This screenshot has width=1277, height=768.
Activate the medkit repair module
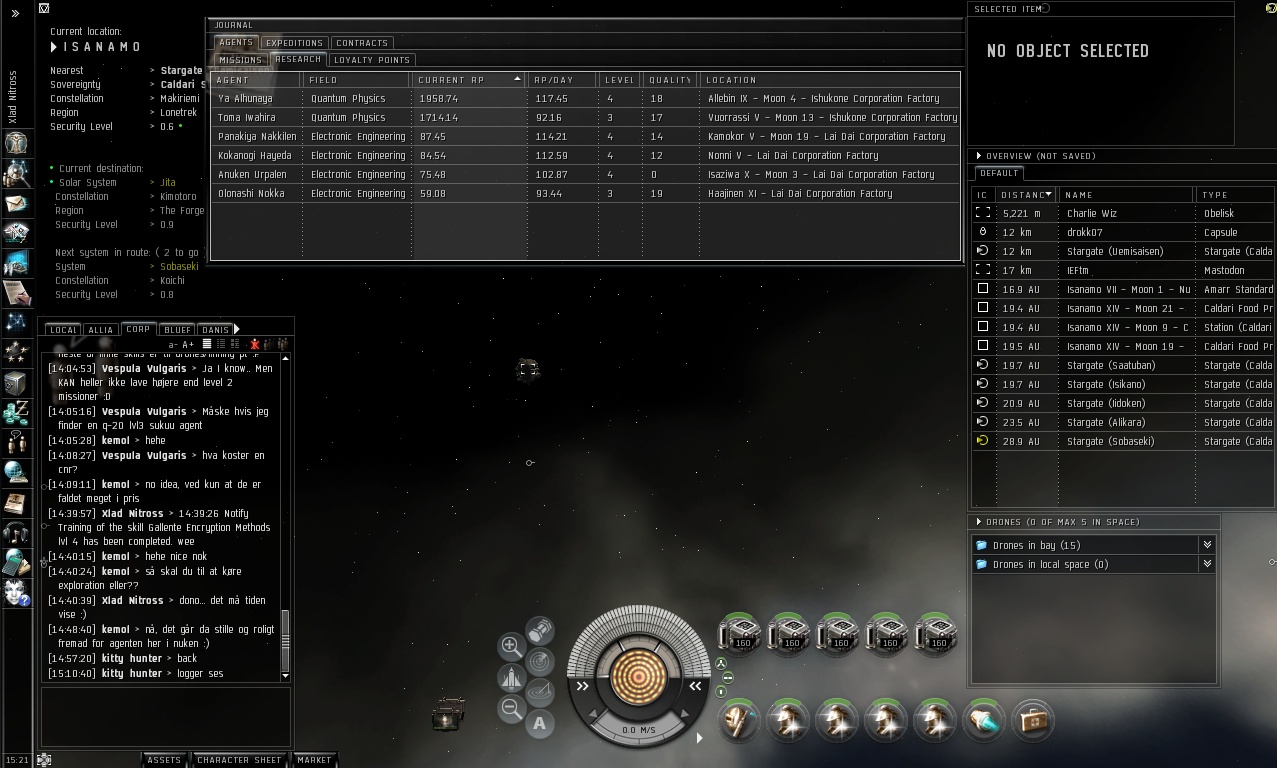pyautogui.click(x=1034, y=720)
